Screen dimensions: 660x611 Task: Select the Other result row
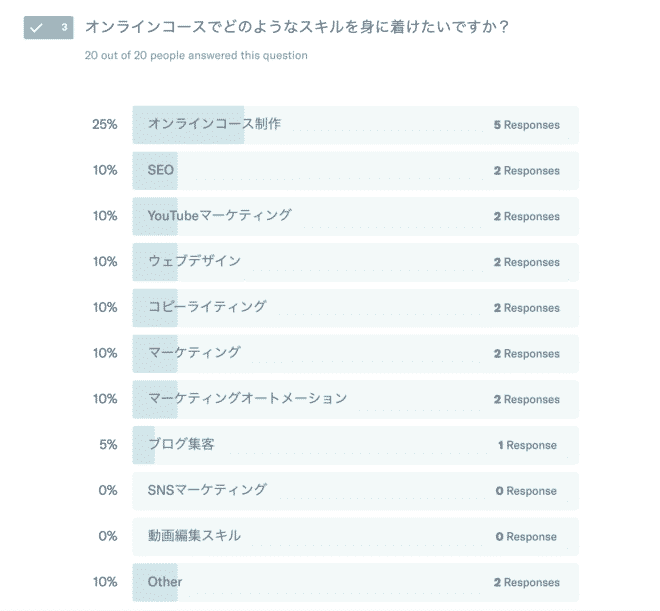coord(356,582)
